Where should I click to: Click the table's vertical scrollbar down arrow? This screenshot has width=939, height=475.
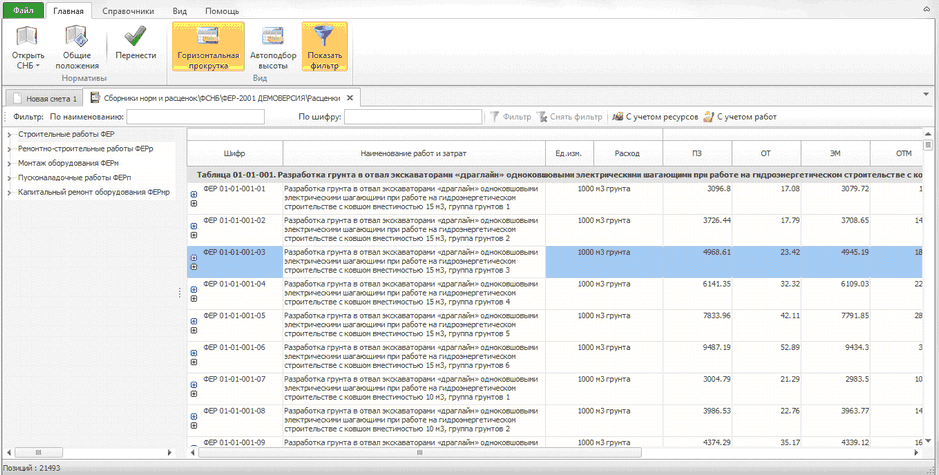click(928, 441)
